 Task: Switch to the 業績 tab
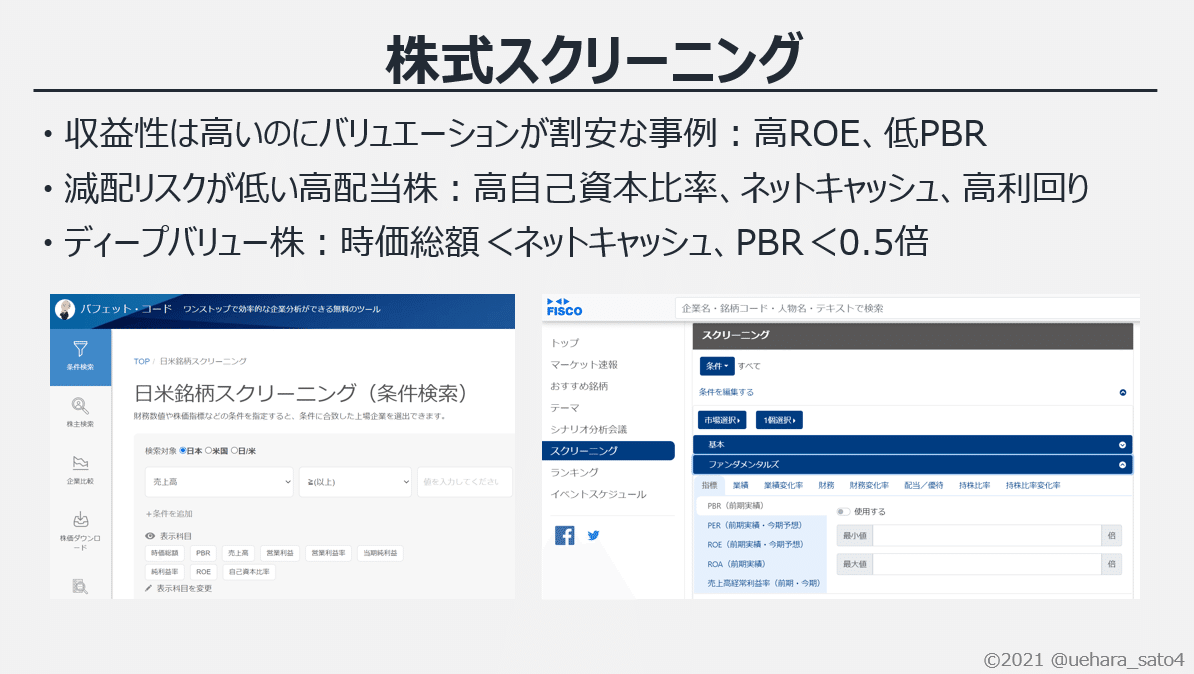(740, 485)
